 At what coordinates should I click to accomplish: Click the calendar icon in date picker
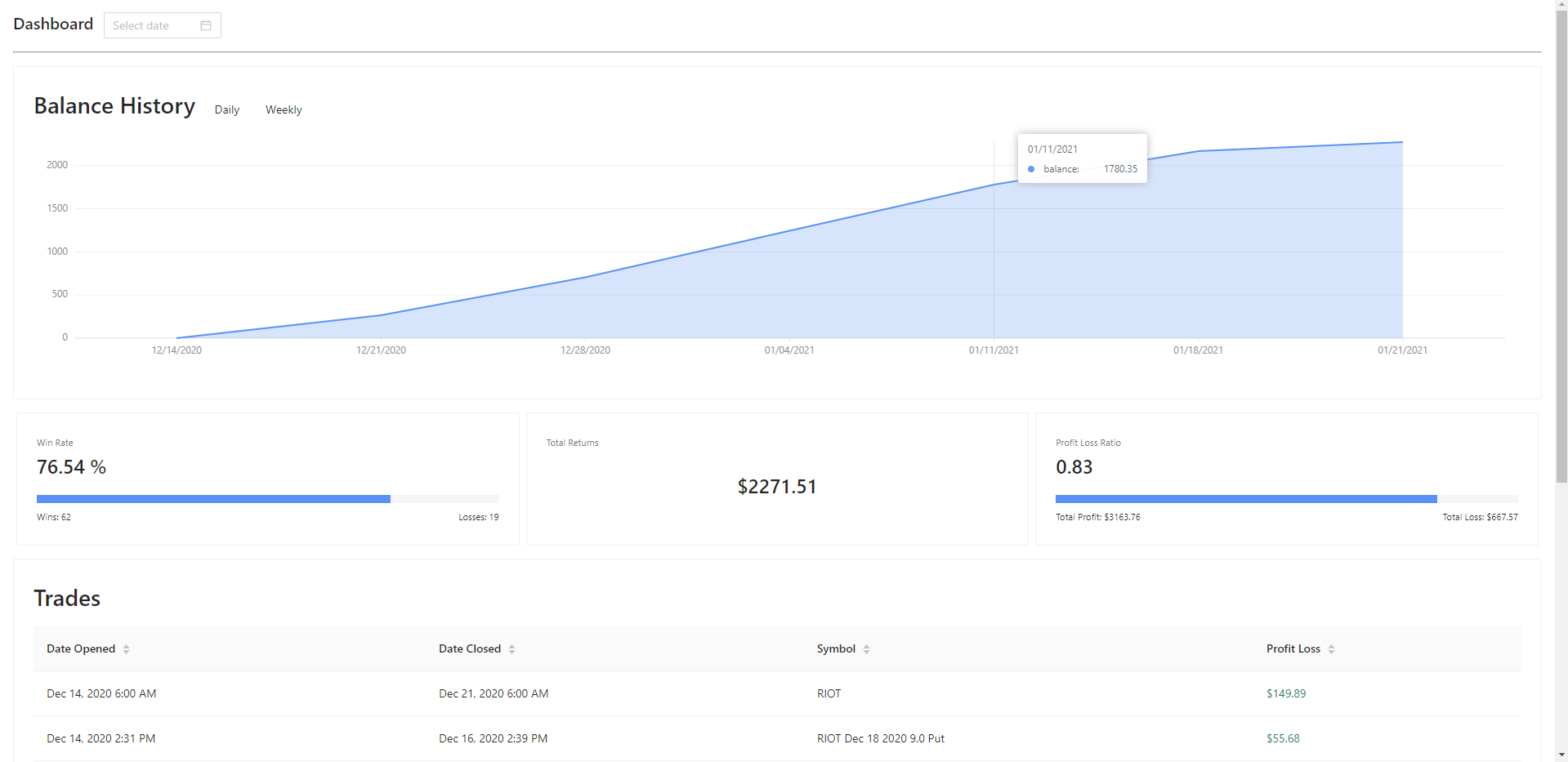206,25
